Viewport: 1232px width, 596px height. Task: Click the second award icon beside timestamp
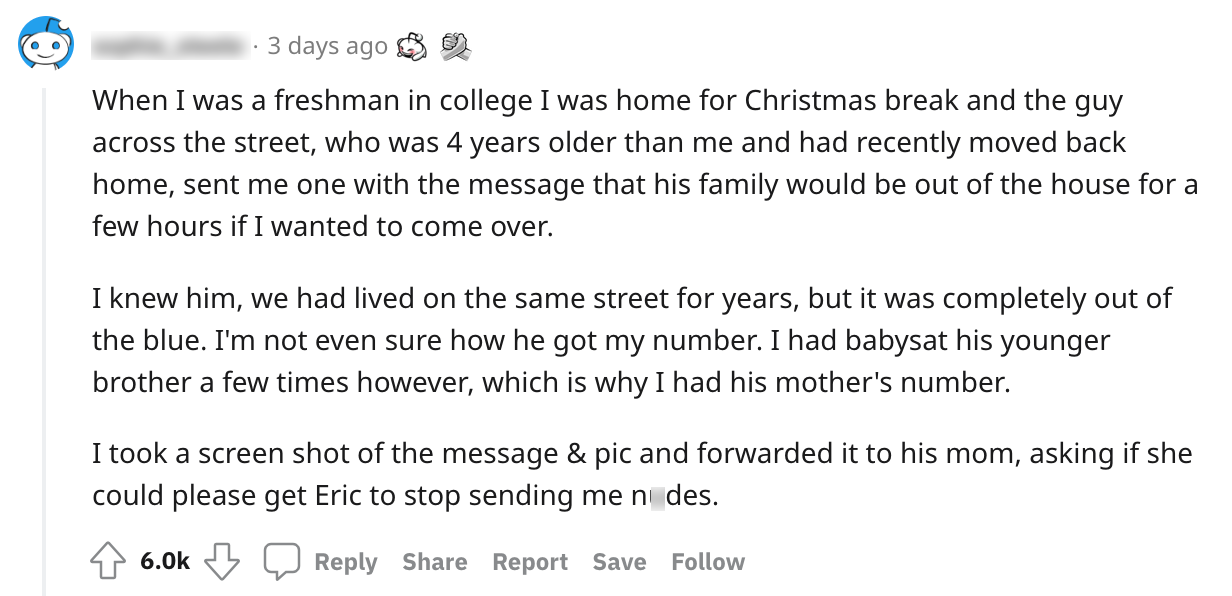pyautogui.click(x=455, y=46)
